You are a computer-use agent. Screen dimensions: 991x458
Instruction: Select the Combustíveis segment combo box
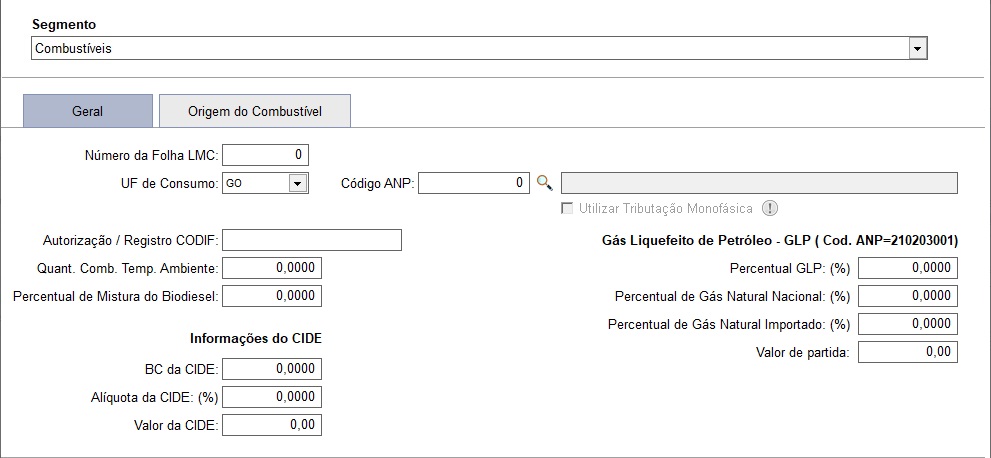click(479, 48)
